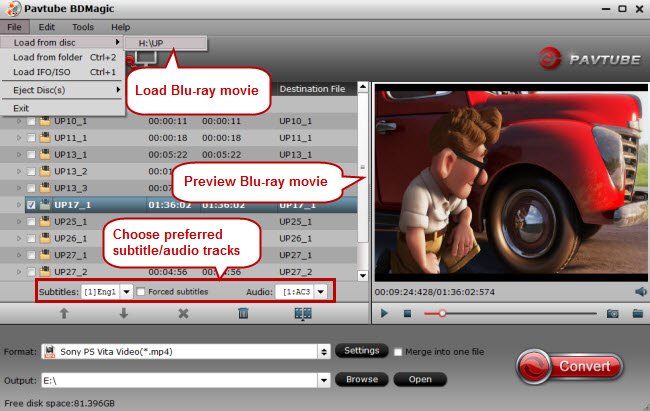
Task: Open the File menu
Action: pyautogui.click(x=15, y=27)
